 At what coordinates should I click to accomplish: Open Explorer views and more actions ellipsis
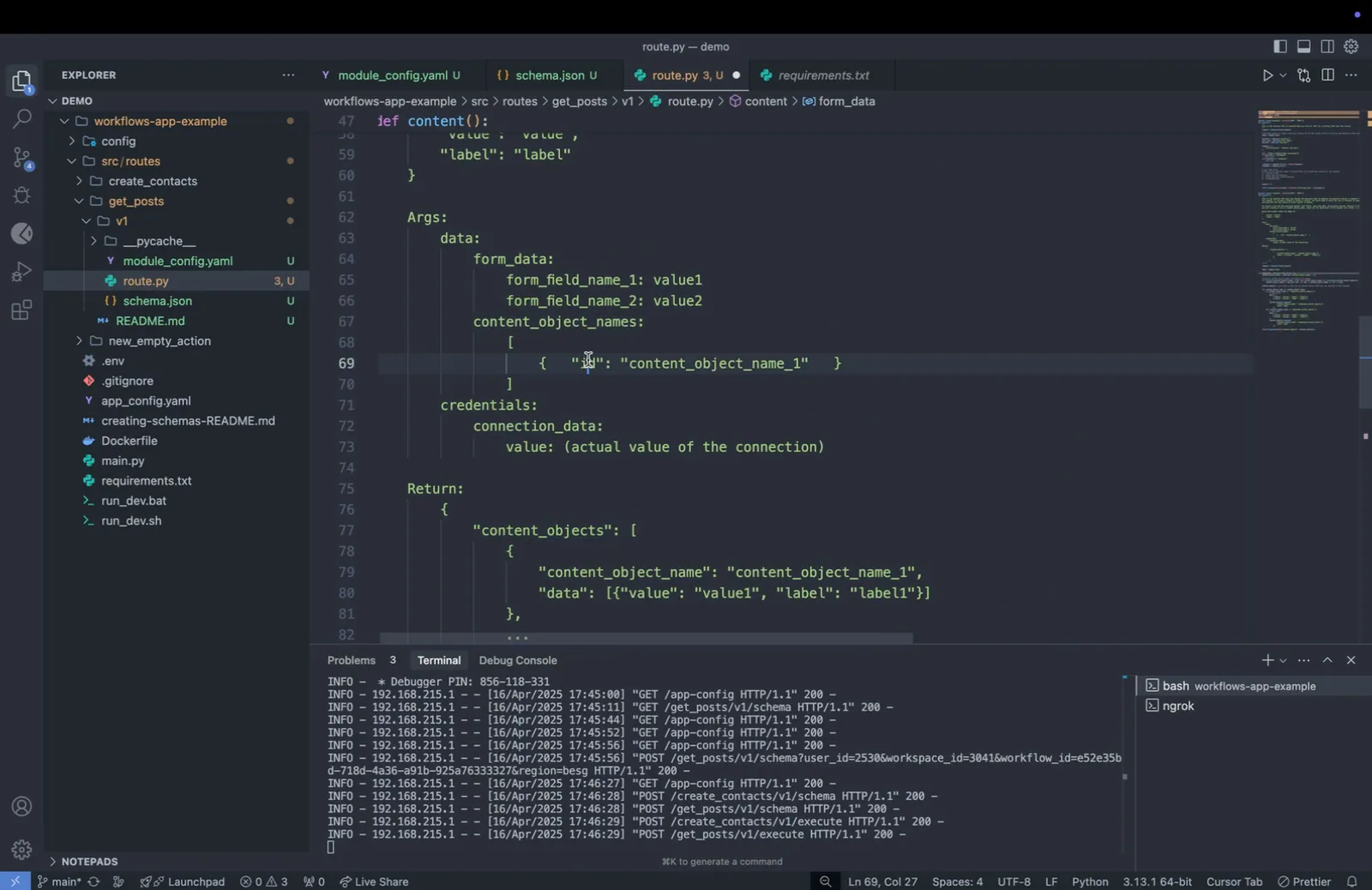(x=288, y=75)
